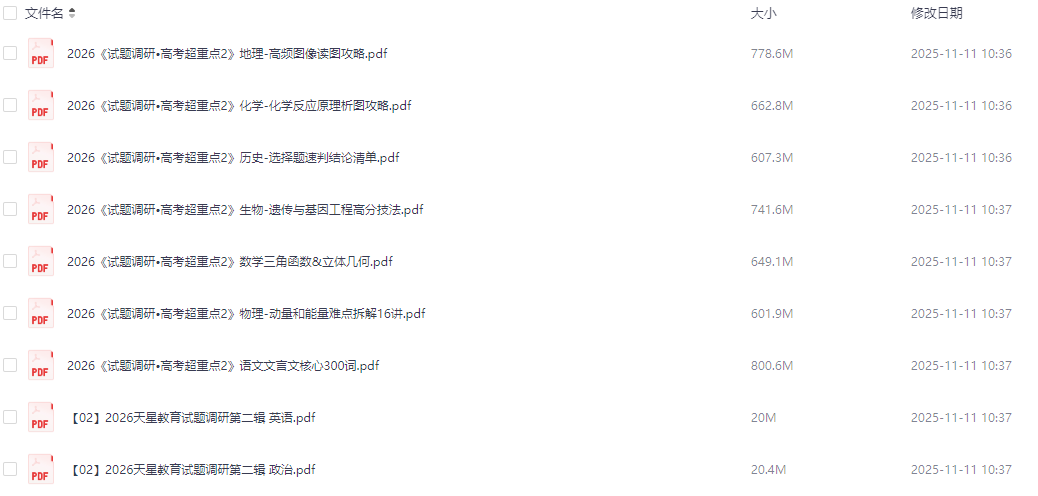Click PDF icon of 物理-动量和能量难点拆解16讲 file
Screen dimensions: 1038x496
click(x=40, y=313)
